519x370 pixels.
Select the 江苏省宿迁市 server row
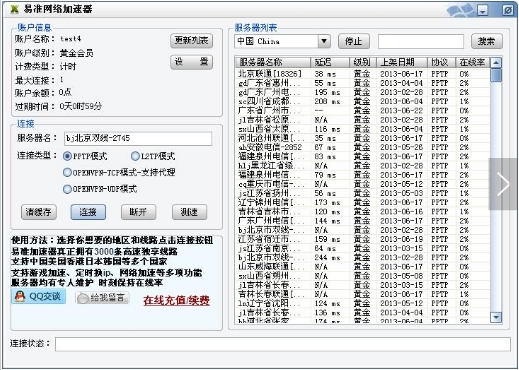point(363,239)
